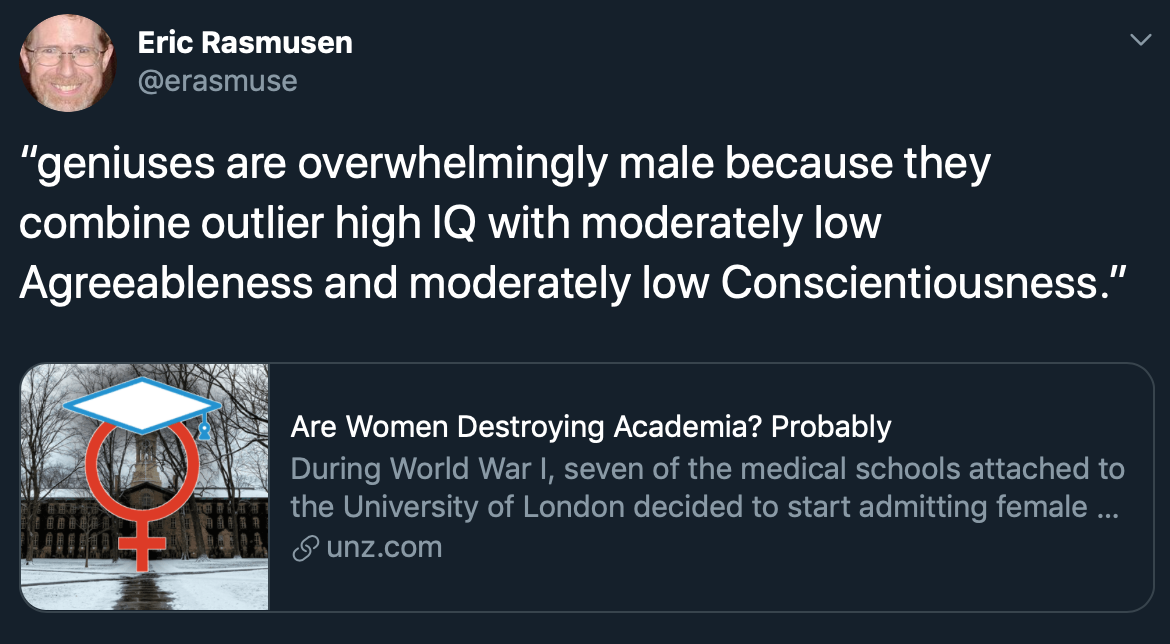This screenshot has height=644, width=1170.
Task: Open the @erasmuse handle link
Action: pos(217,81)
